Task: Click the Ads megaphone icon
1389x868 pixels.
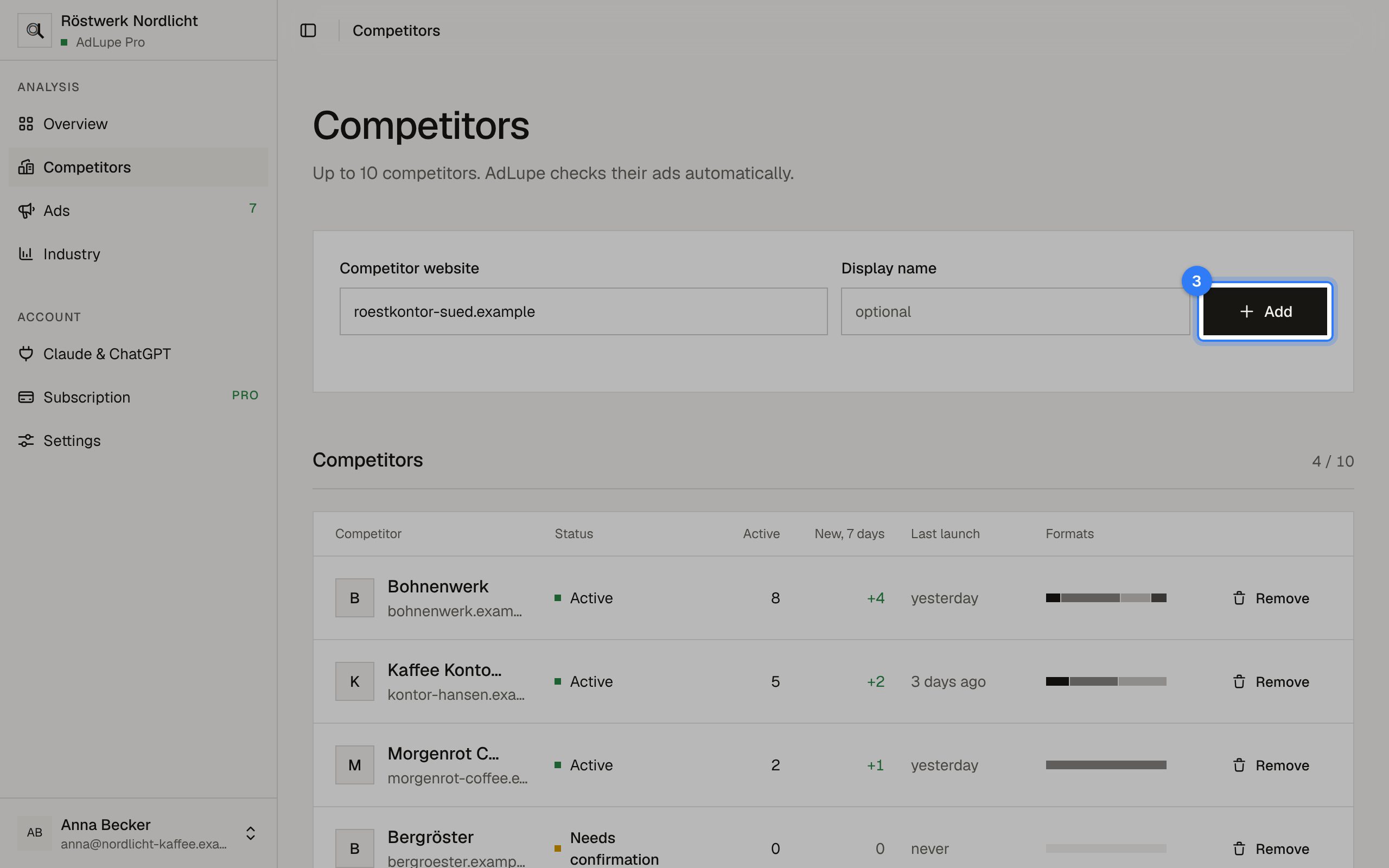Action: [x=26, y=210]
